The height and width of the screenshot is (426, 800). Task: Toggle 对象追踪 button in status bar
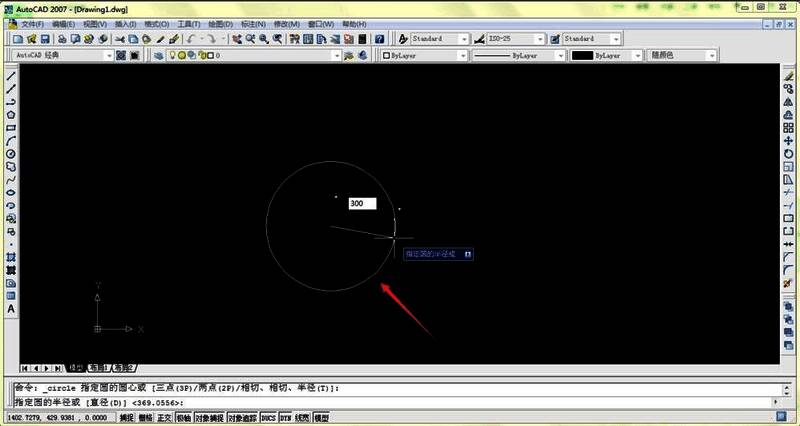242,417
